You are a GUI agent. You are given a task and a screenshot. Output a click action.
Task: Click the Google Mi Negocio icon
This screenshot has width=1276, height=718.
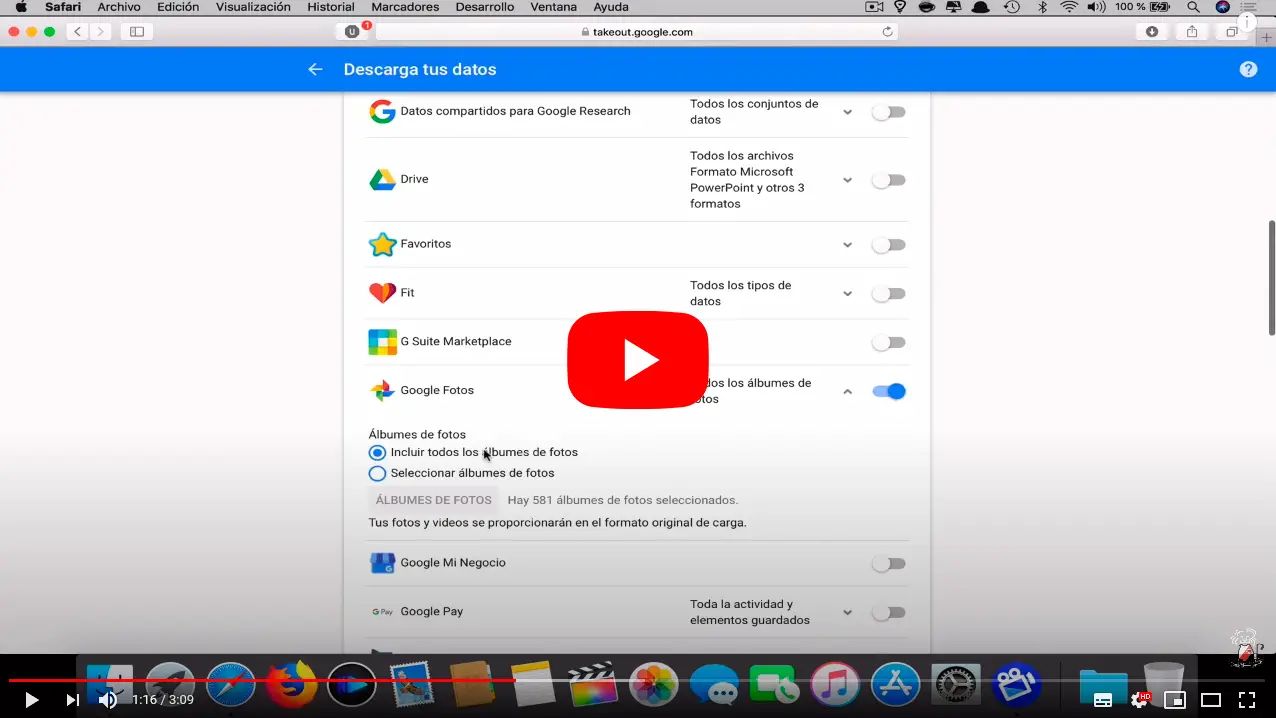(382, 563)
